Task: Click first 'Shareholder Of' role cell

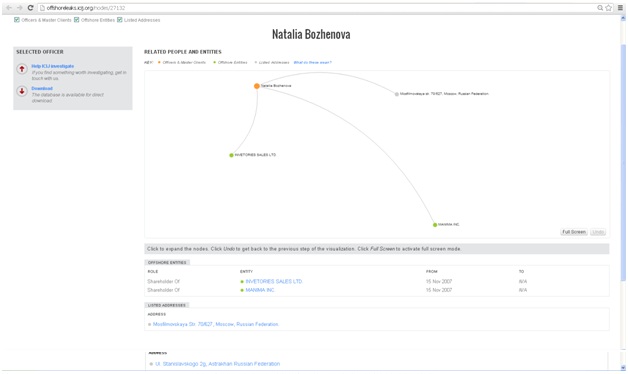Action: 163,282
